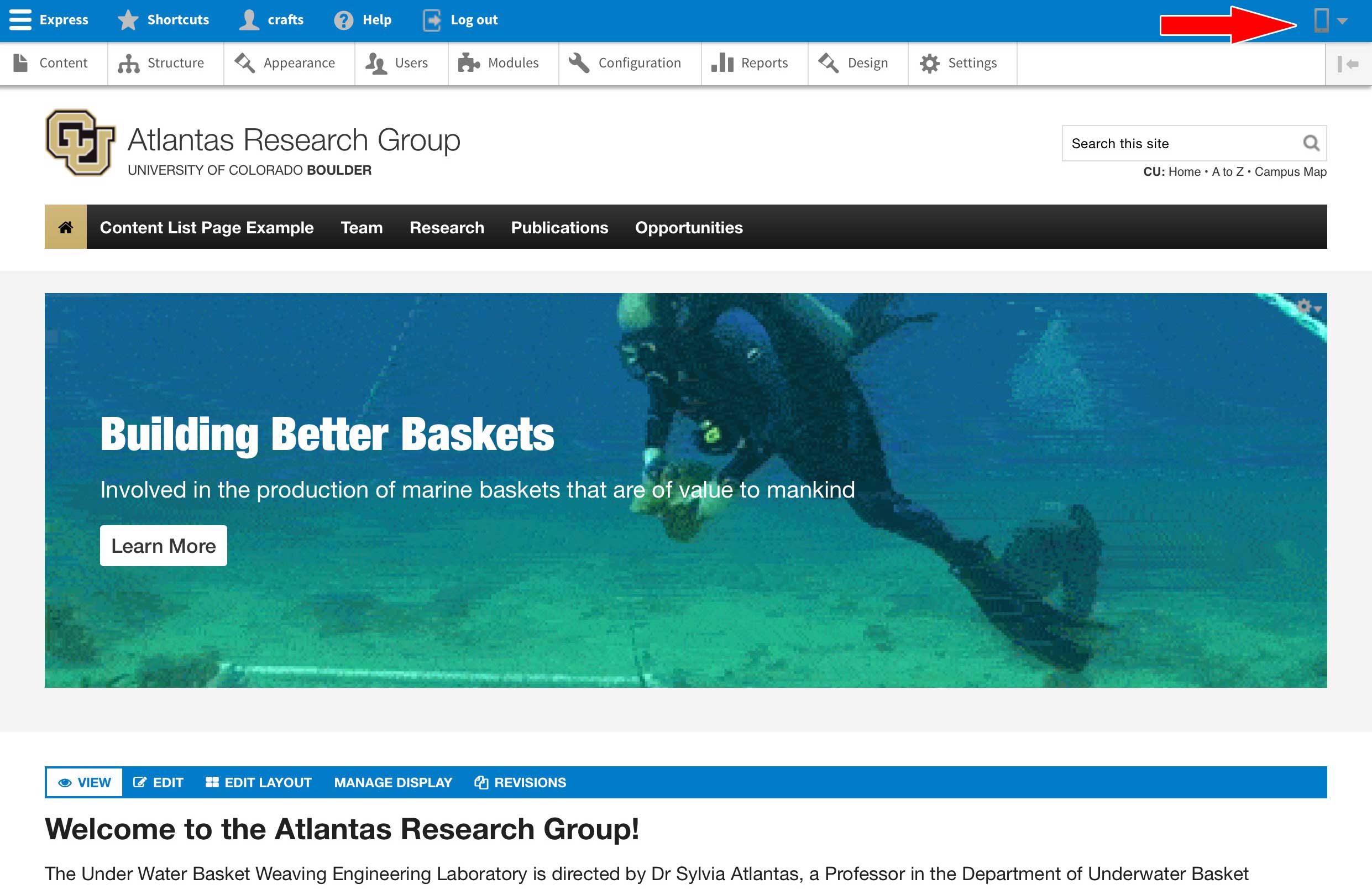1372x889 pixels.
Task: Open the Revisions tab
Action: tap(520, 782)
